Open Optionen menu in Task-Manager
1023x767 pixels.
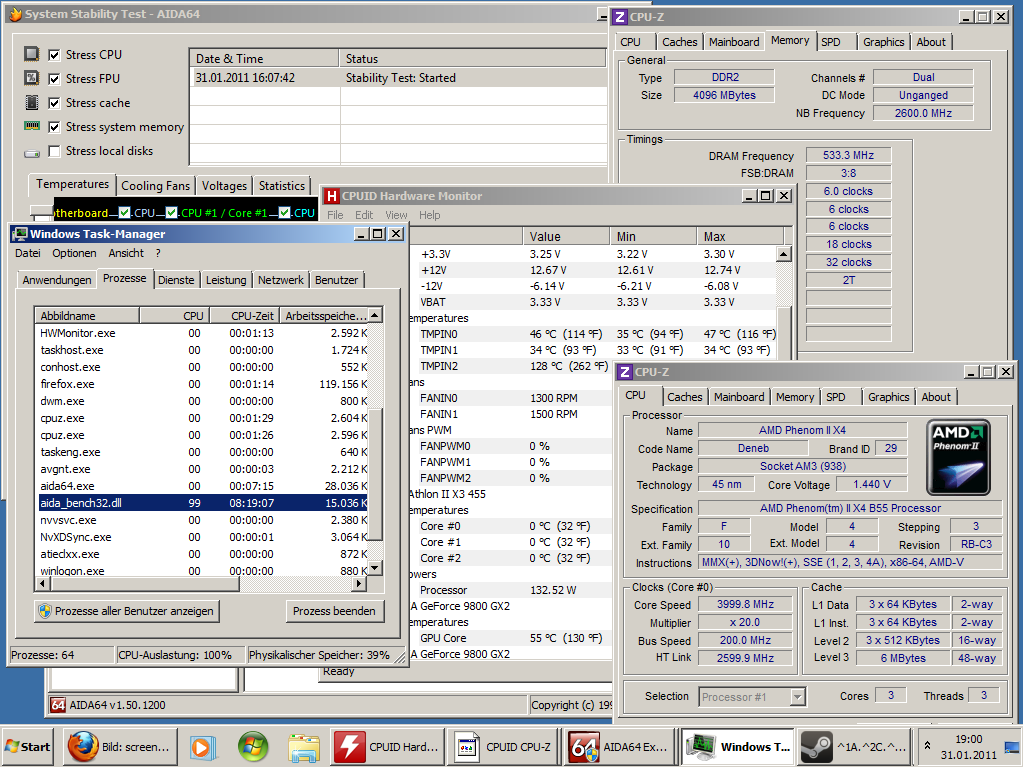tap(74, 253)
